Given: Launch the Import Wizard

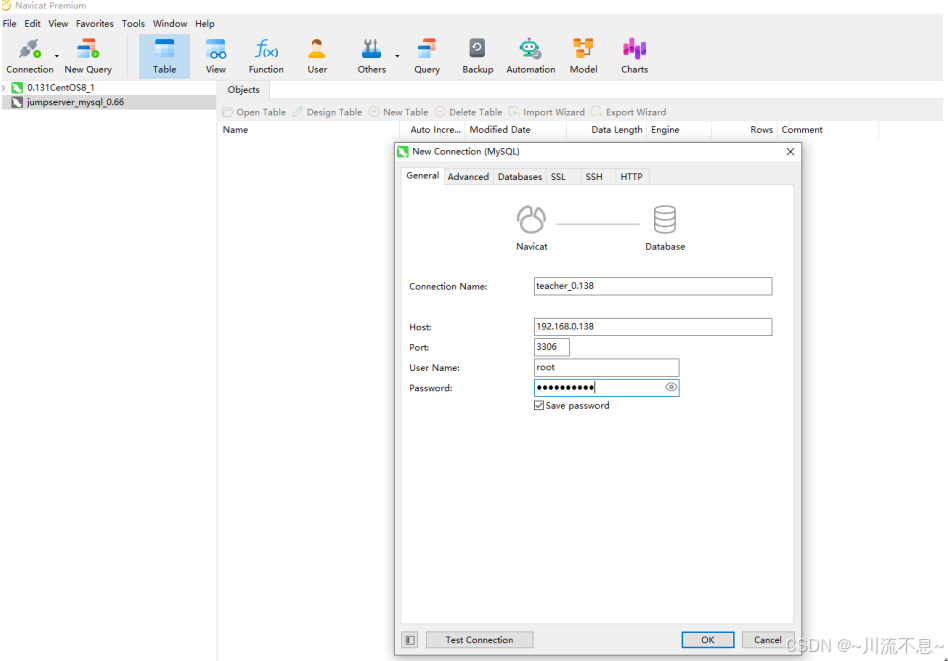Looking at the screenshot, I should 547,112.
